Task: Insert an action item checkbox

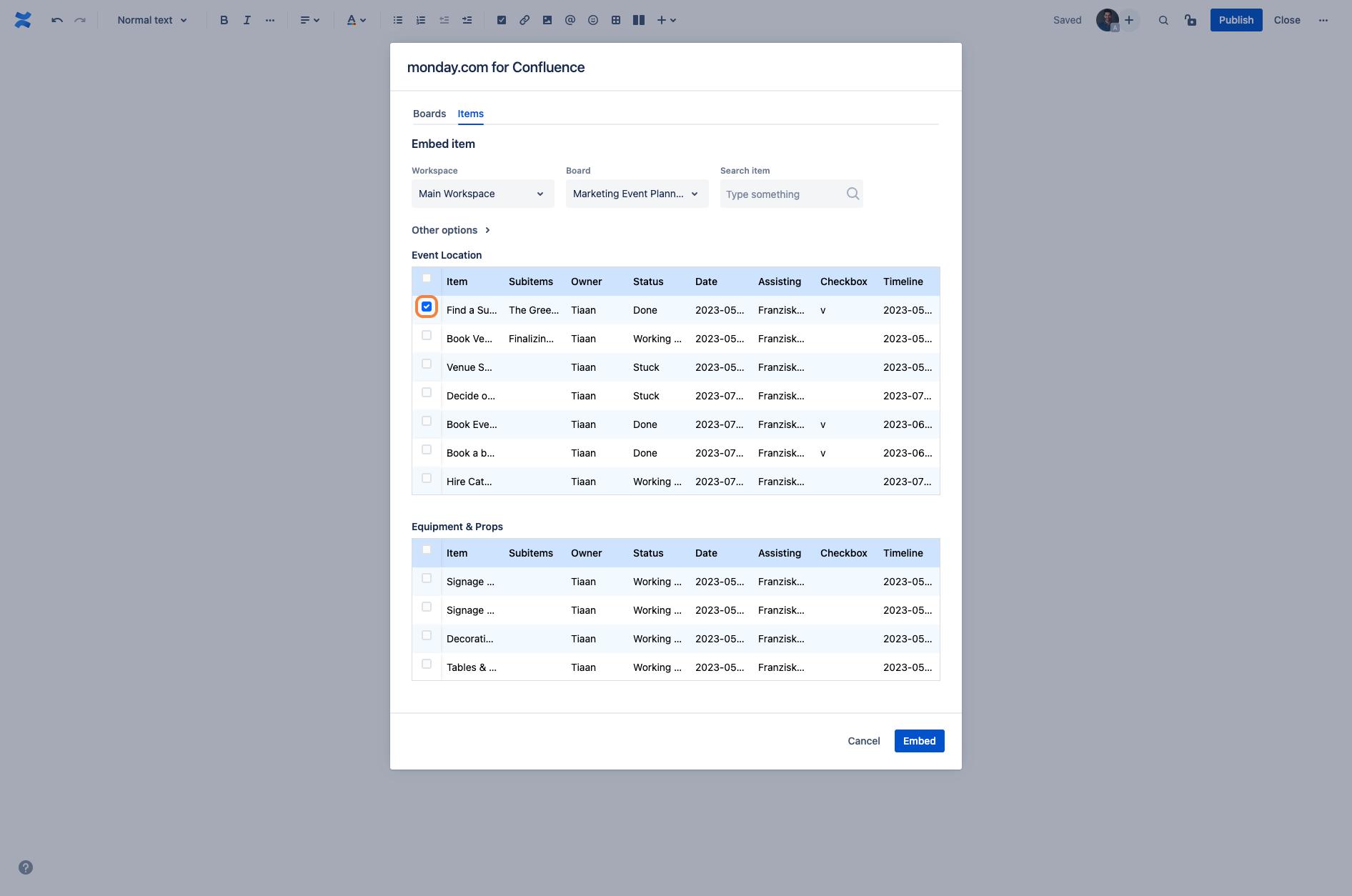Action: (x=502, y=20)
